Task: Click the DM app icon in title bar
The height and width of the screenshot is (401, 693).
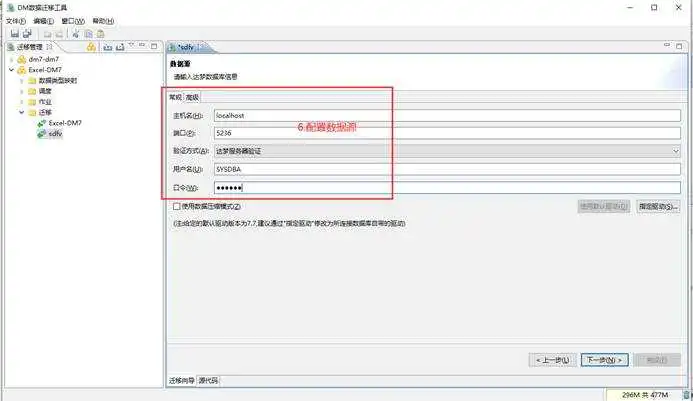Action: 10,8
